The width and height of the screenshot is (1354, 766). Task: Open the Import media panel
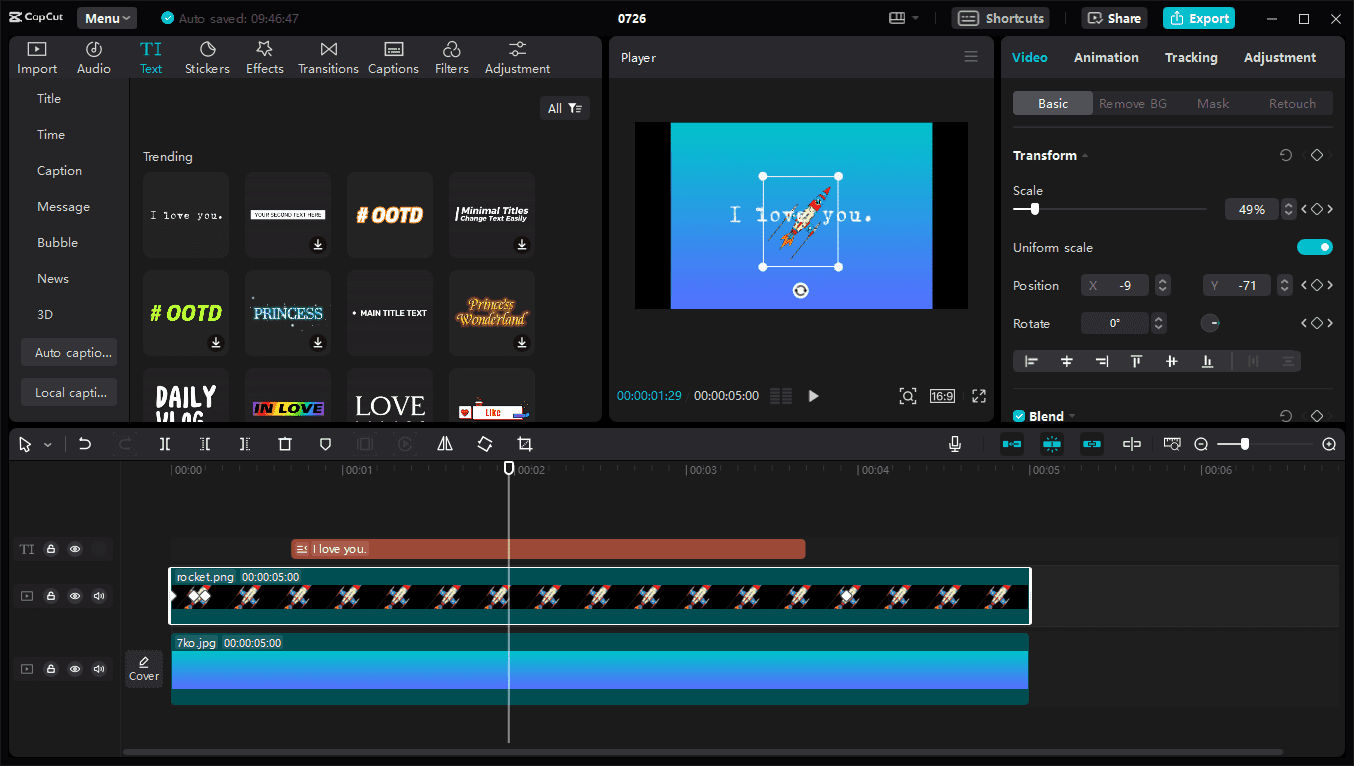coord(37,58)
